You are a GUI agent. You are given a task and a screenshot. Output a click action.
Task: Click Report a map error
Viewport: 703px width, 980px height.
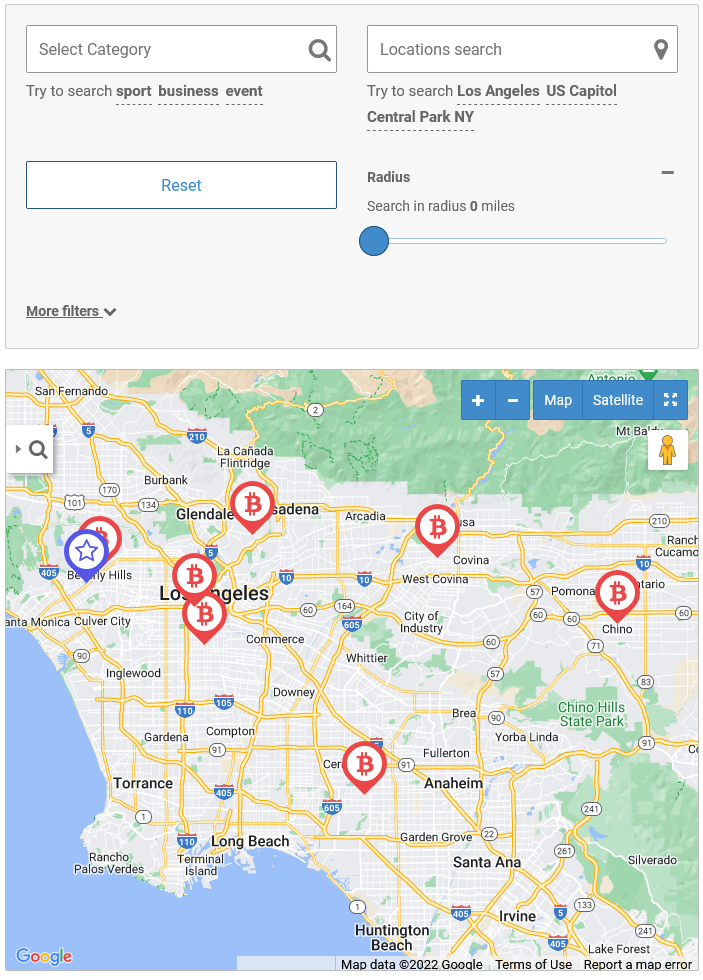[637, 964]
